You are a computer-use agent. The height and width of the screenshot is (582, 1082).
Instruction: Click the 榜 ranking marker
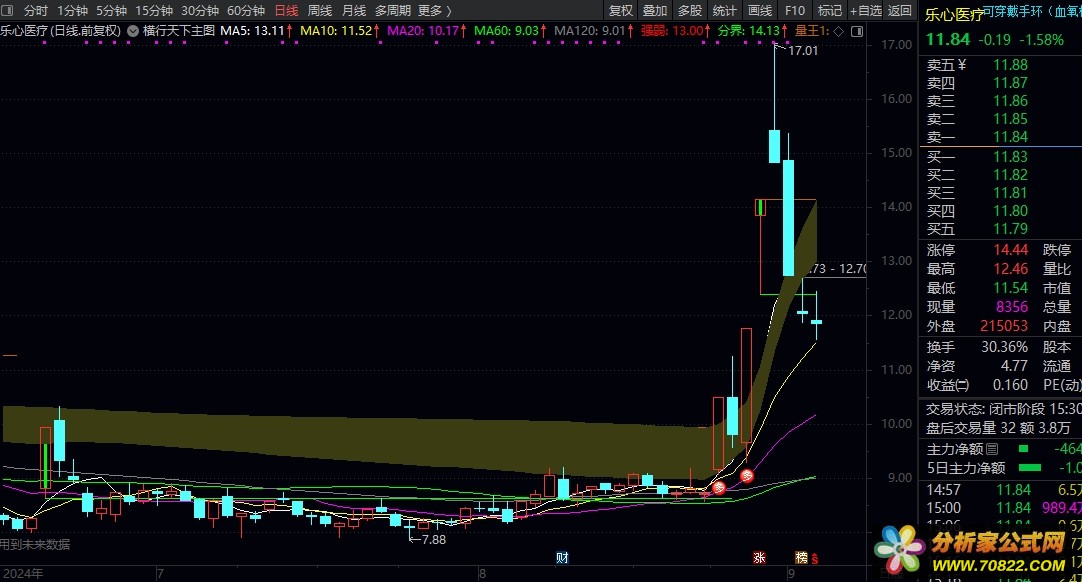point(801,558)
